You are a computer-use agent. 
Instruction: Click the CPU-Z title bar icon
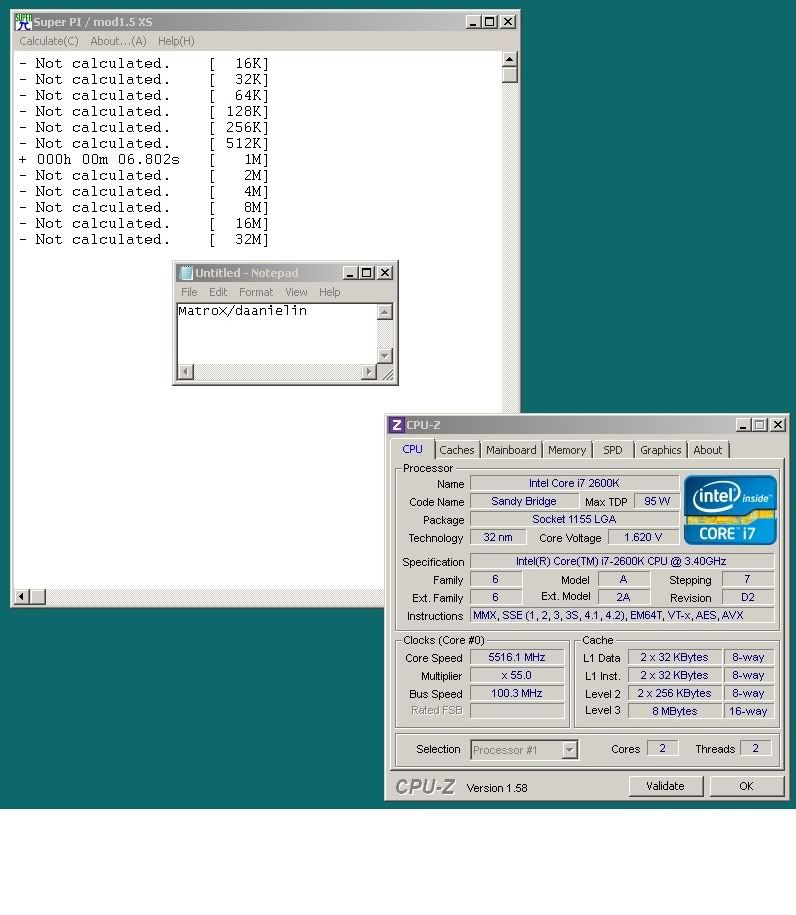coord(397,425)
